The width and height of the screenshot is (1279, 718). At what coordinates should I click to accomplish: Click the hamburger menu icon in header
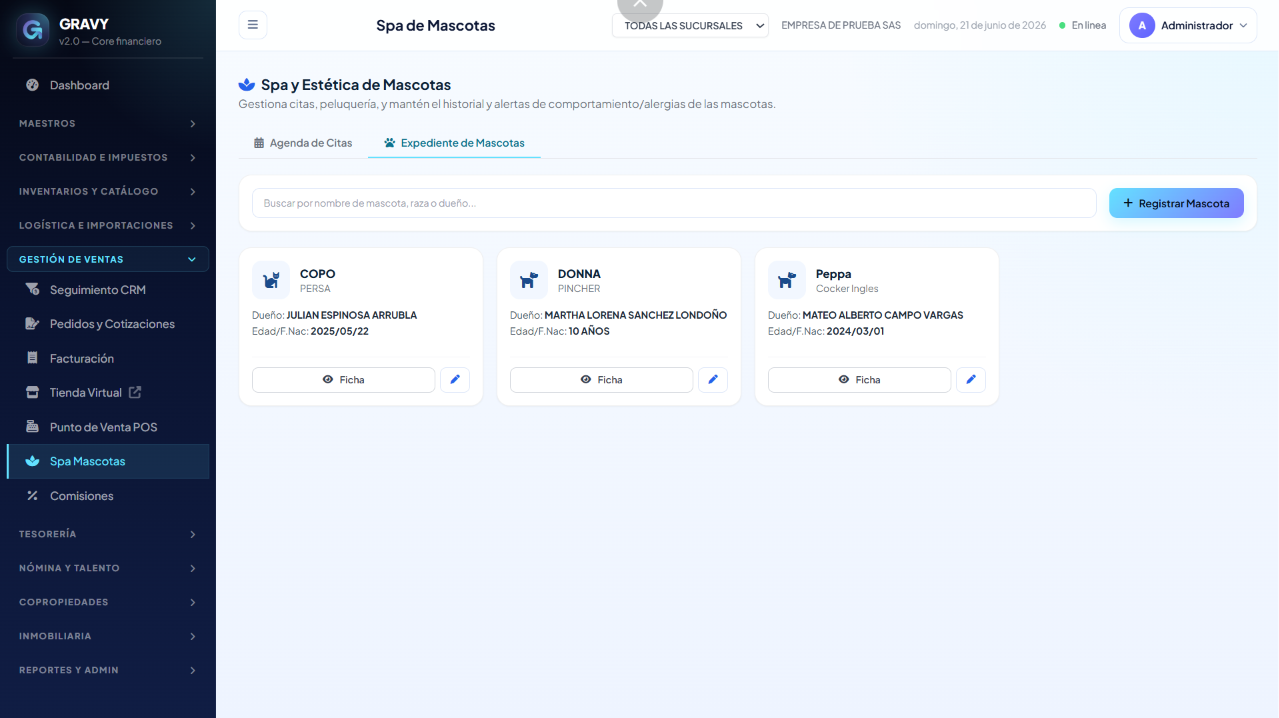coord(252,25)
